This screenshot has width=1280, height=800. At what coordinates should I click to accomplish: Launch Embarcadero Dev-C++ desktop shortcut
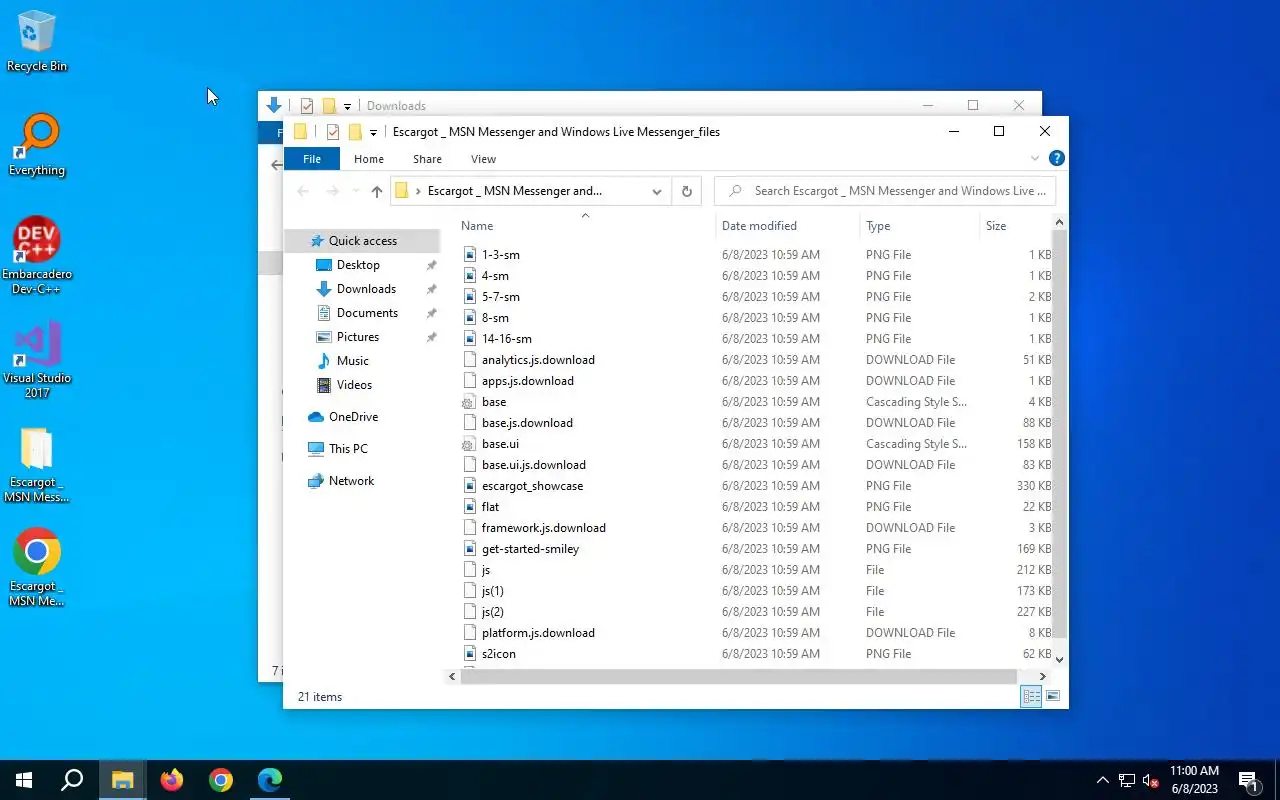pyautogui.click(x=37, y=256)
